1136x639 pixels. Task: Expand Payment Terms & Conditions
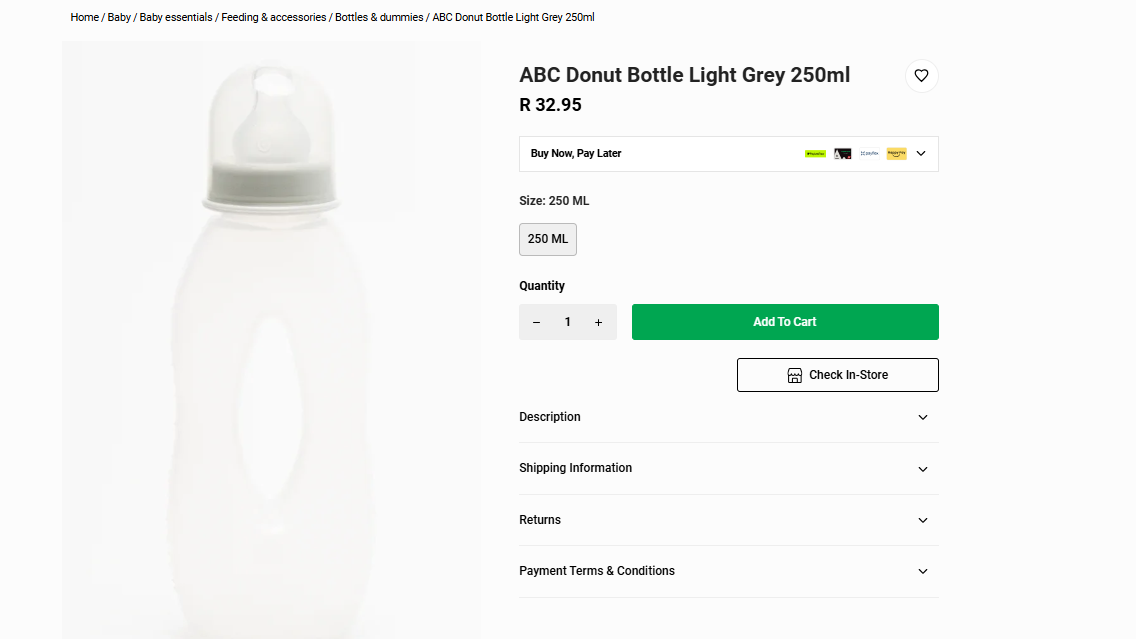tap(922, 571)
